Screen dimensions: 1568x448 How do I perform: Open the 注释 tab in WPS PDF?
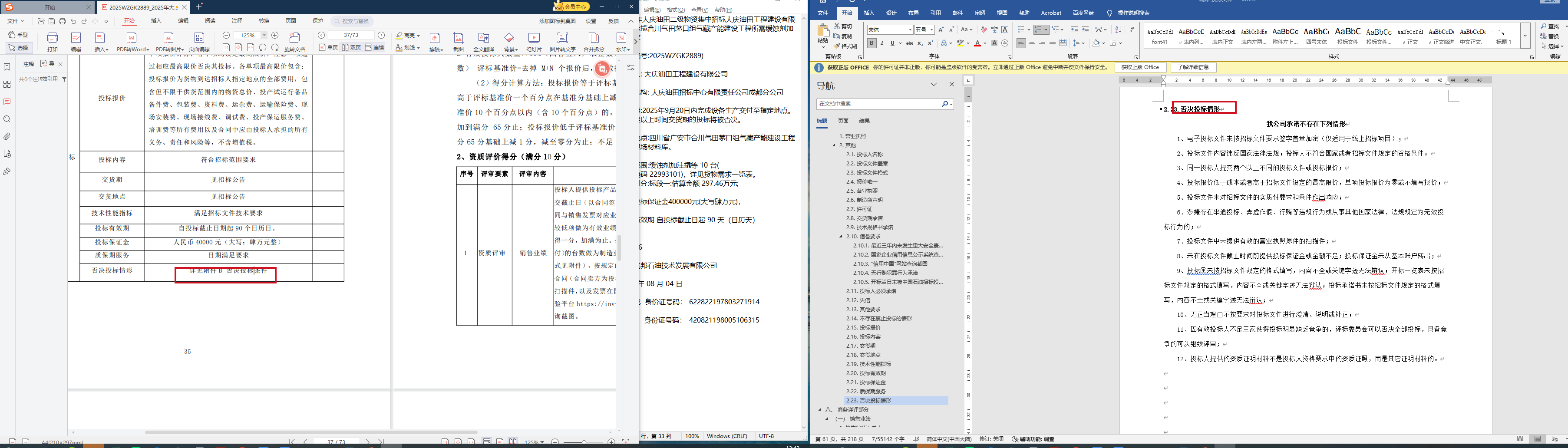(x=237, y=21)
